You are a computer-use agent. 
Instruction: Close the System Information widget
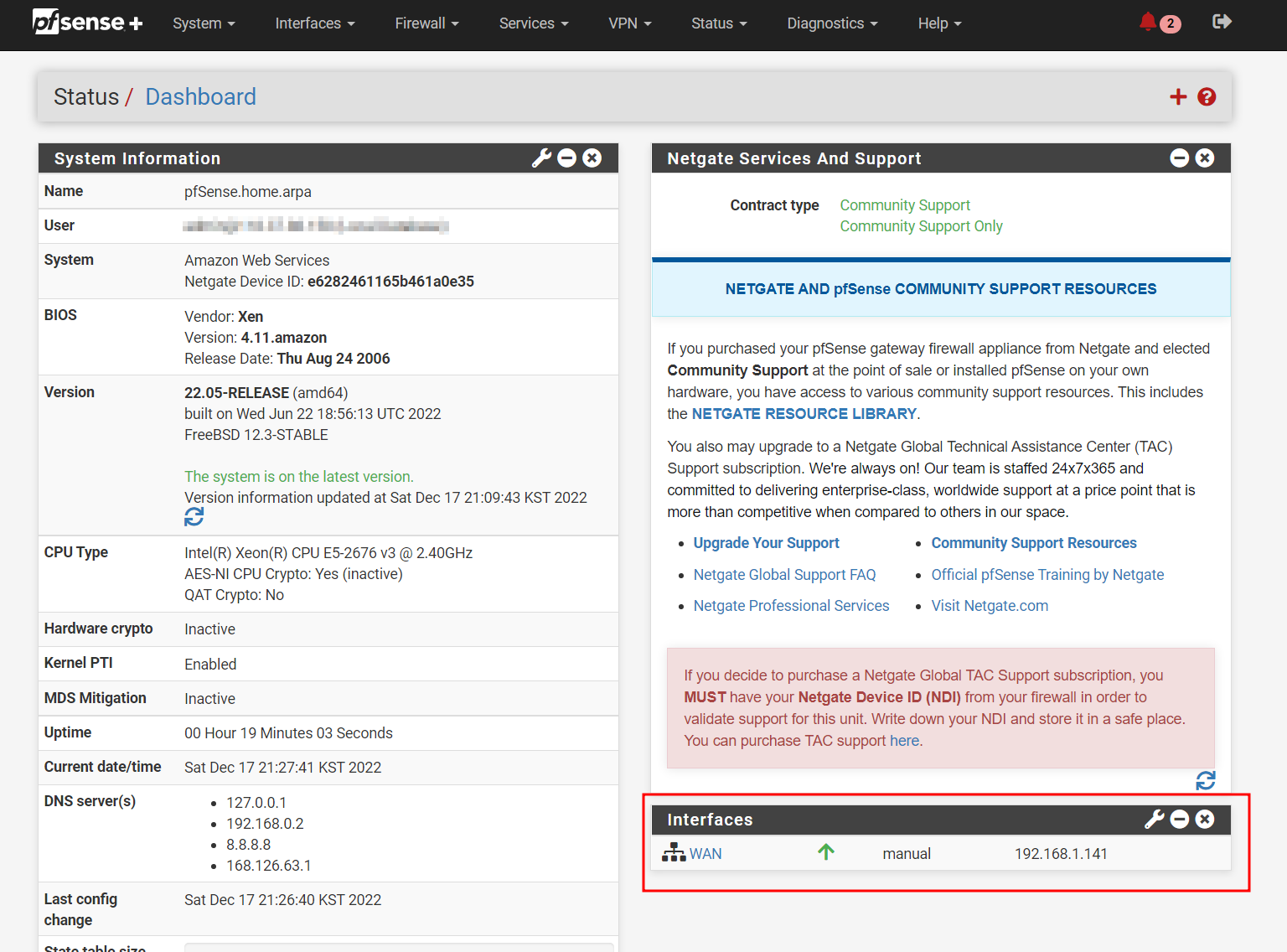pos(592,158)
